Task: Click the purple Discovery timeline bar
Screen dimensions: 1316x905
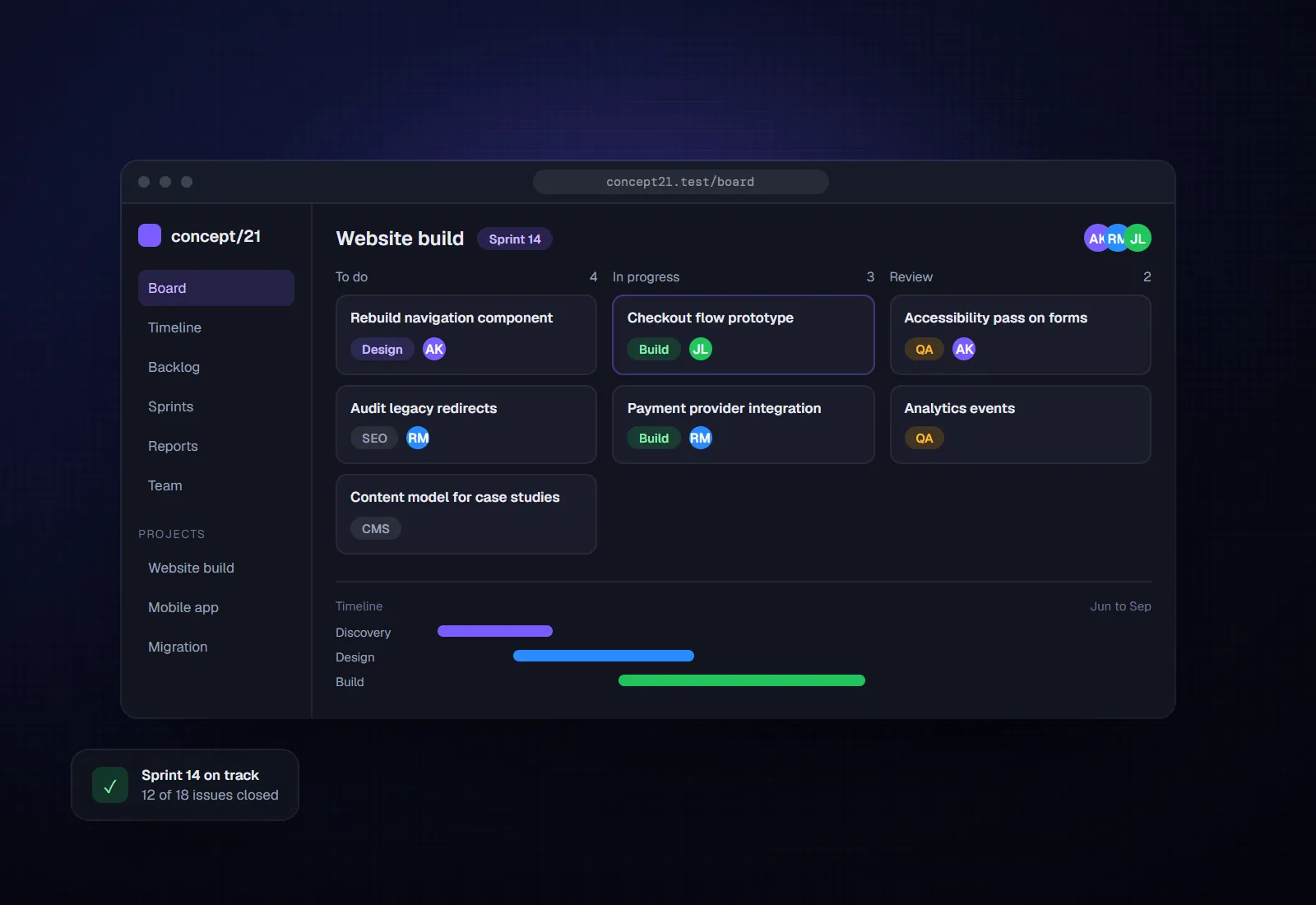Action: point(495,631)
